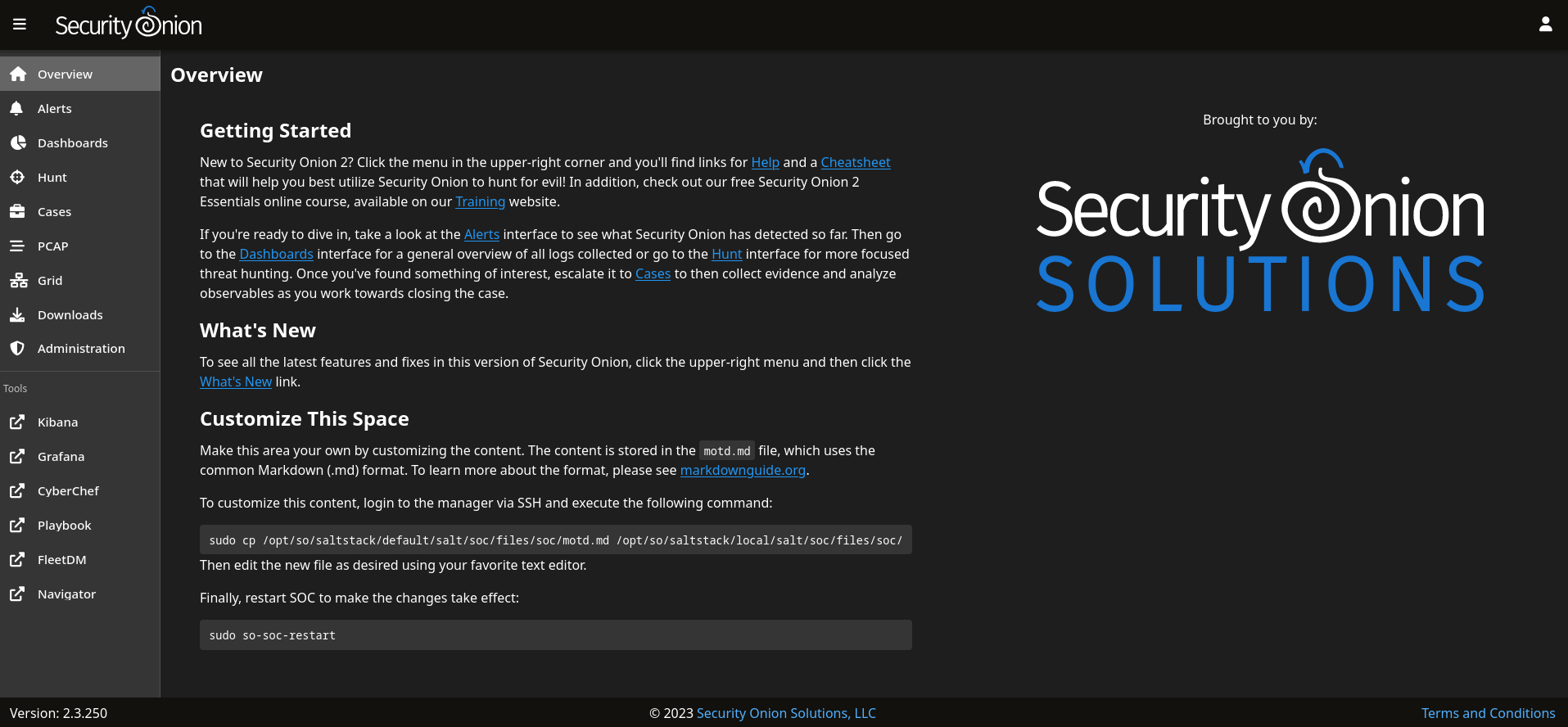Screen dimensions: 1568x727
Task: Open CyberChef external tool icon
Action: pyautogui.click(x=17, y=491)
